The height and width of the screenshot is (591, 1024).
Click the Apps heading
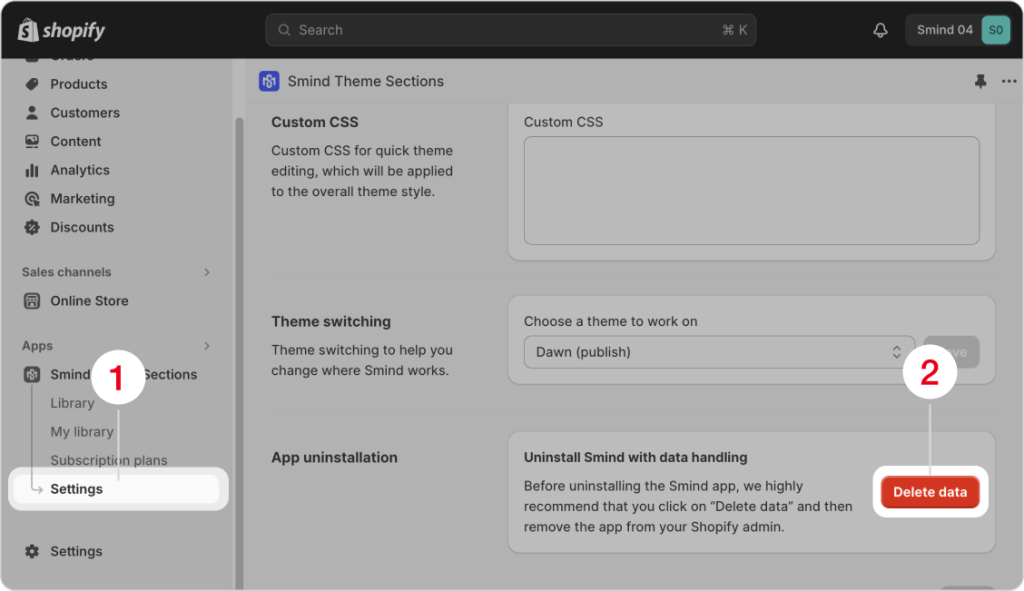click(x=37, y=346)
